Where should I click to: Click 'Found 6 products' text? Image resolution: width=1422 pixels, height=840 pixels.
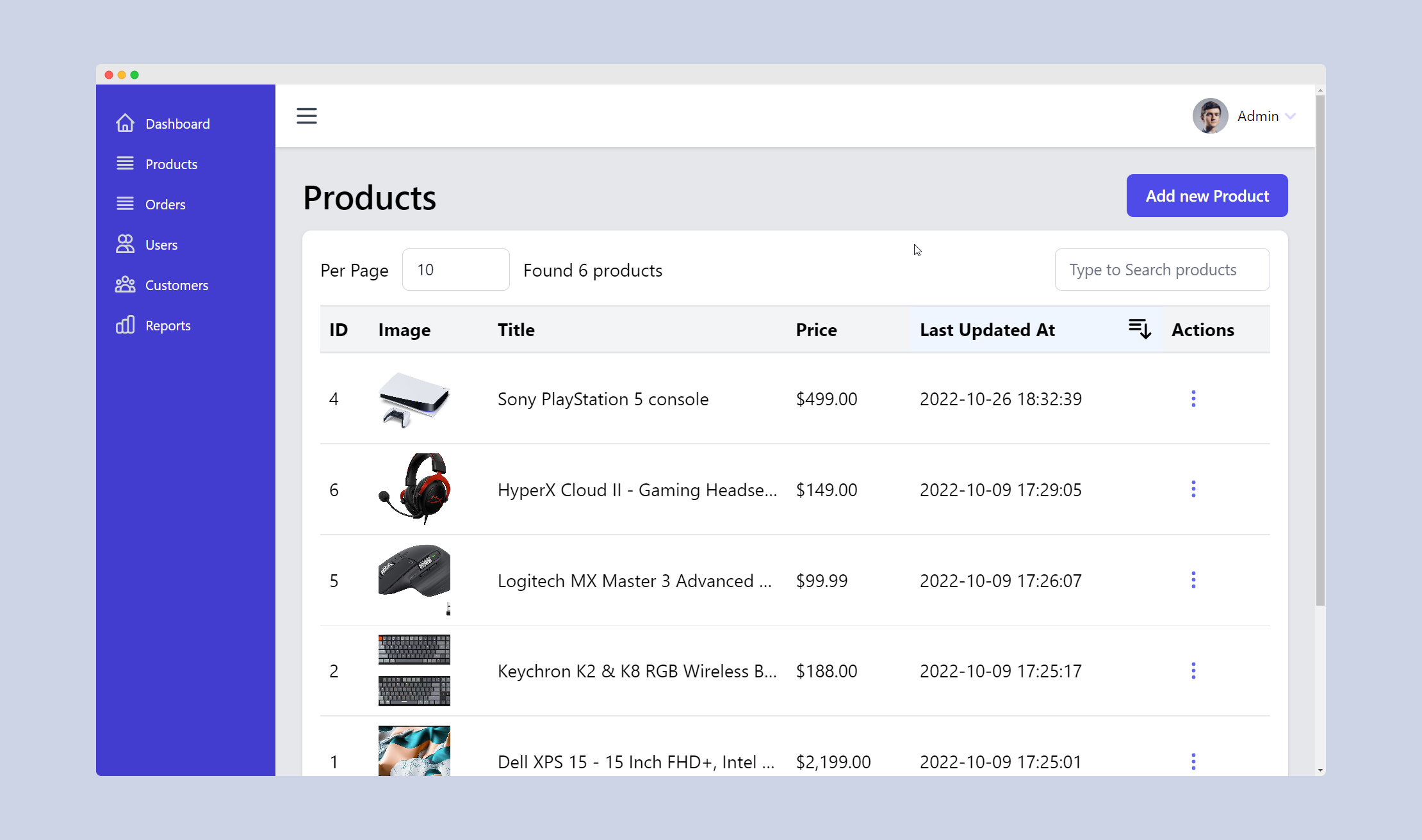592,270
